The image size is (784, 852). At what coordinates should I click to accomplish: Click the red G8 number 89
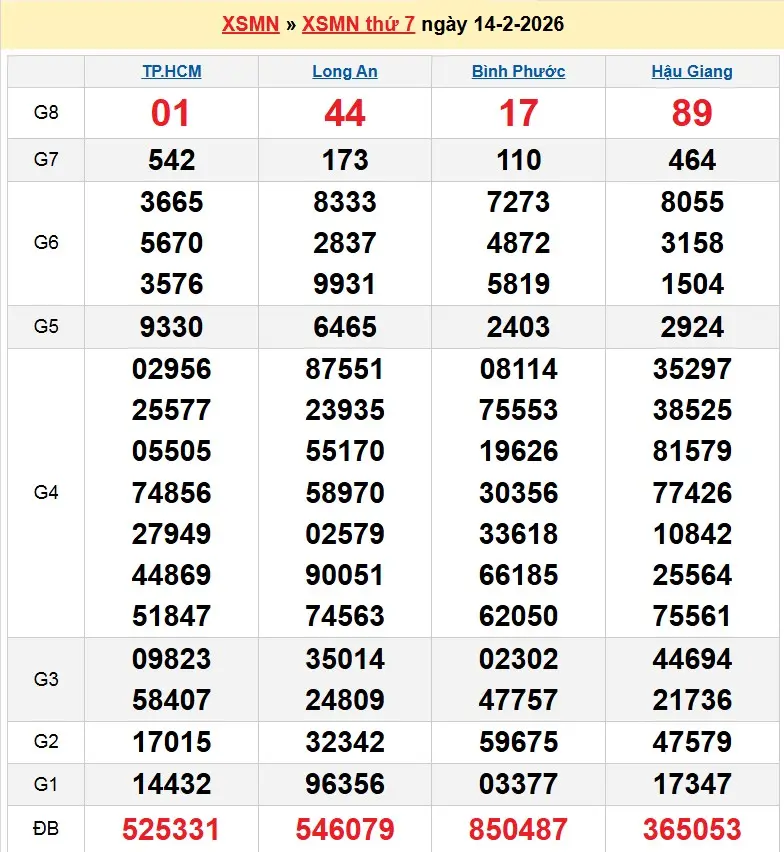(692, 113)
